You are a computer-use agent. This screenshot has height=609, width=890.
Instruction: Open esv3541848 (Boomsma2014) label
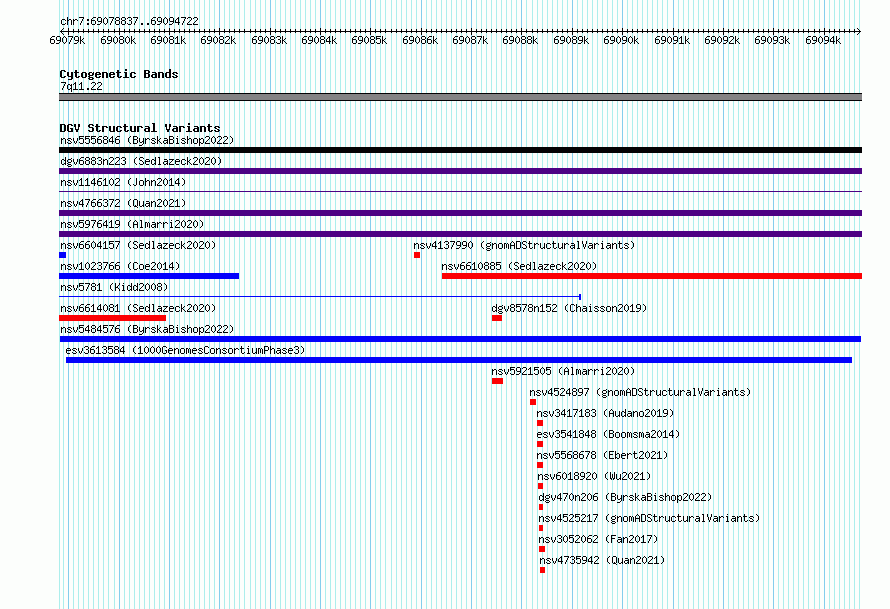[x=608, y=434]
